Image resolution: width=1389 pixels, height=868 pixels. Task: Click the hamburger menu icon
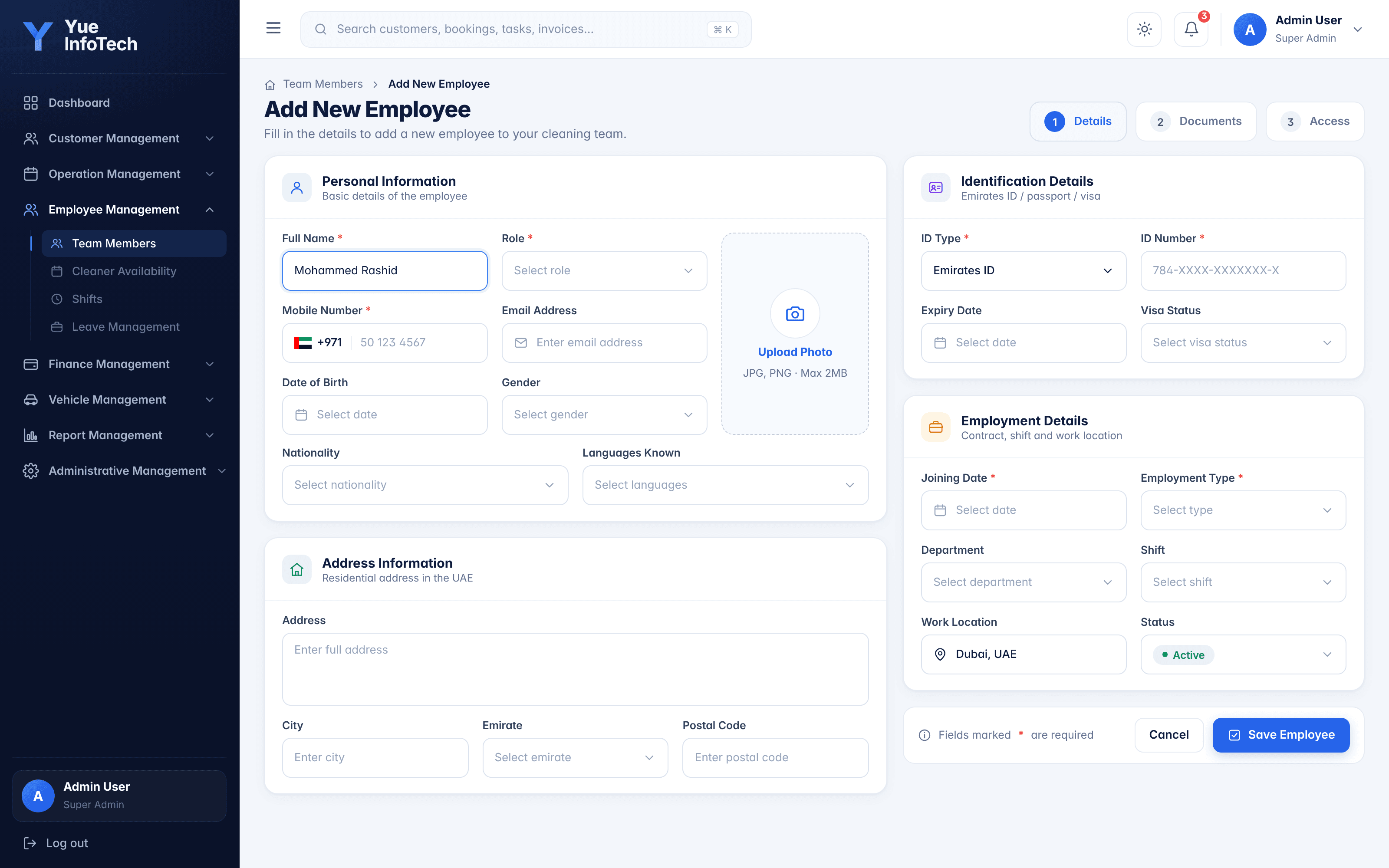(x=273, y=28)
